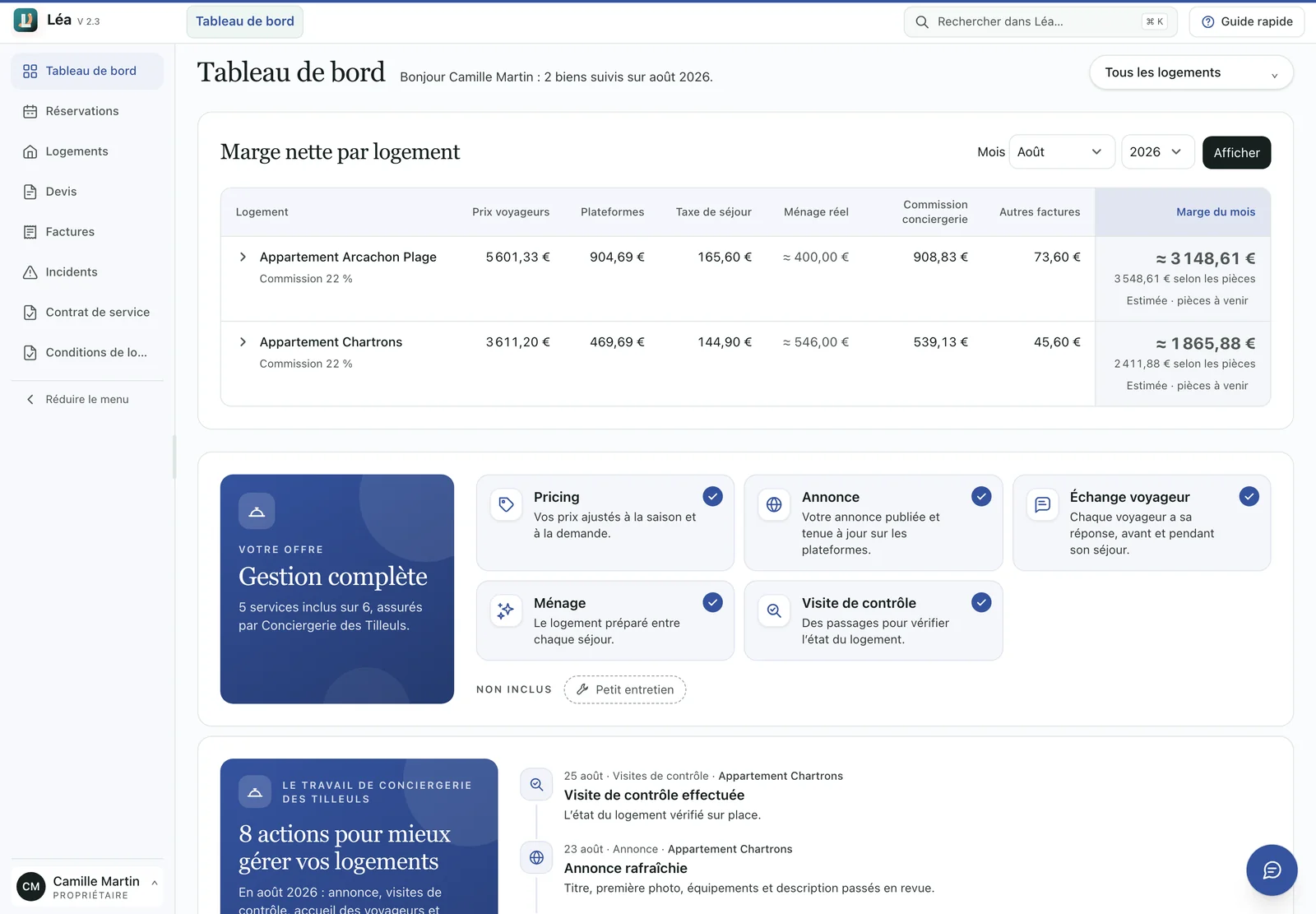This screenshot has height=914, width=1316.
Task: Click the Conditions de location file icon
Action: 30,353
